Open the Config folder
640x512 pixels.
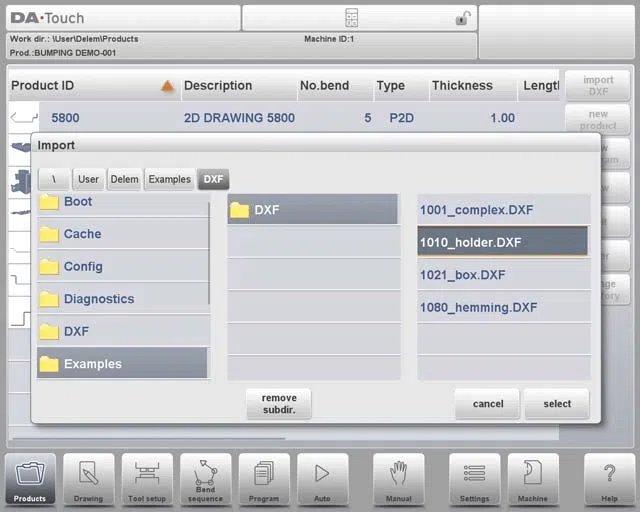pos(122,267)
